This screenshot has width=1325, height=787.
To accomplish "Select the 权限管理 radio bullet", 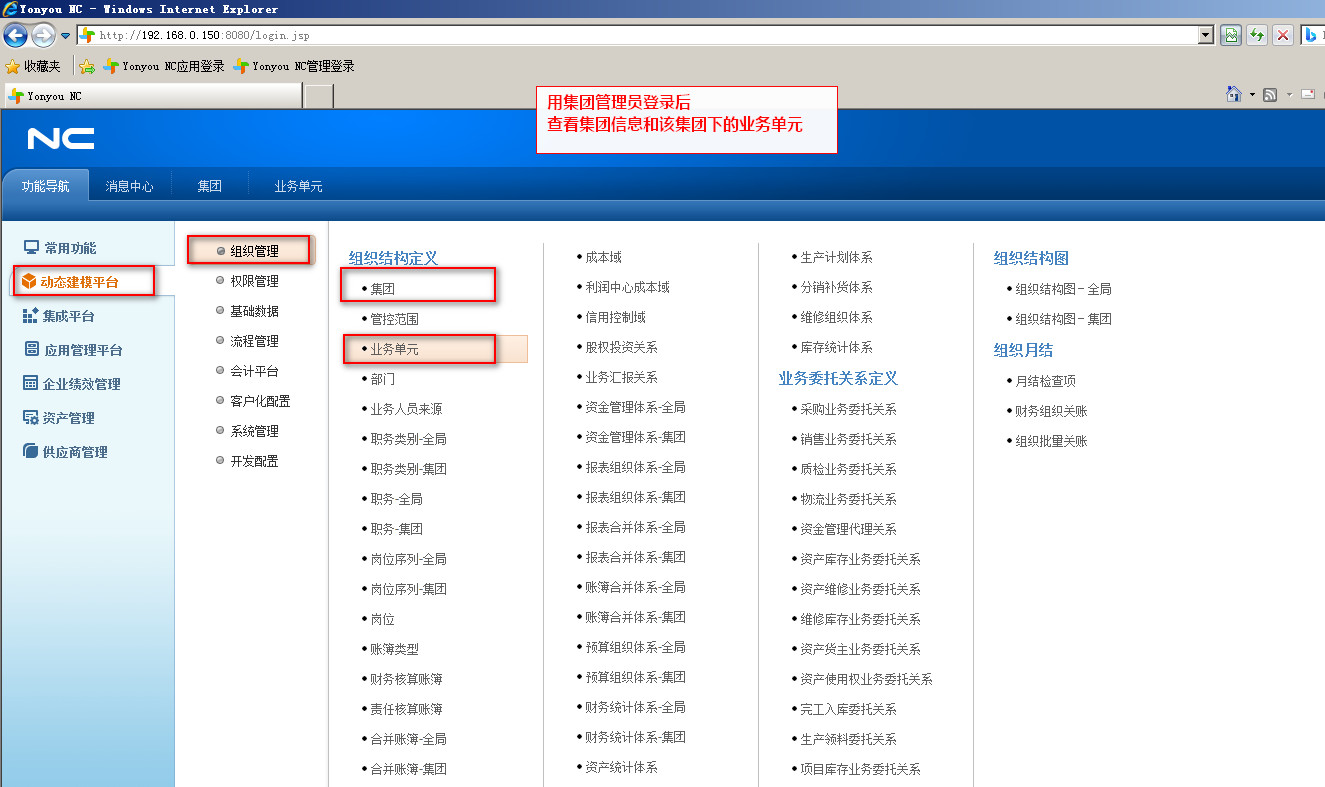I will [x=221, y=281].
